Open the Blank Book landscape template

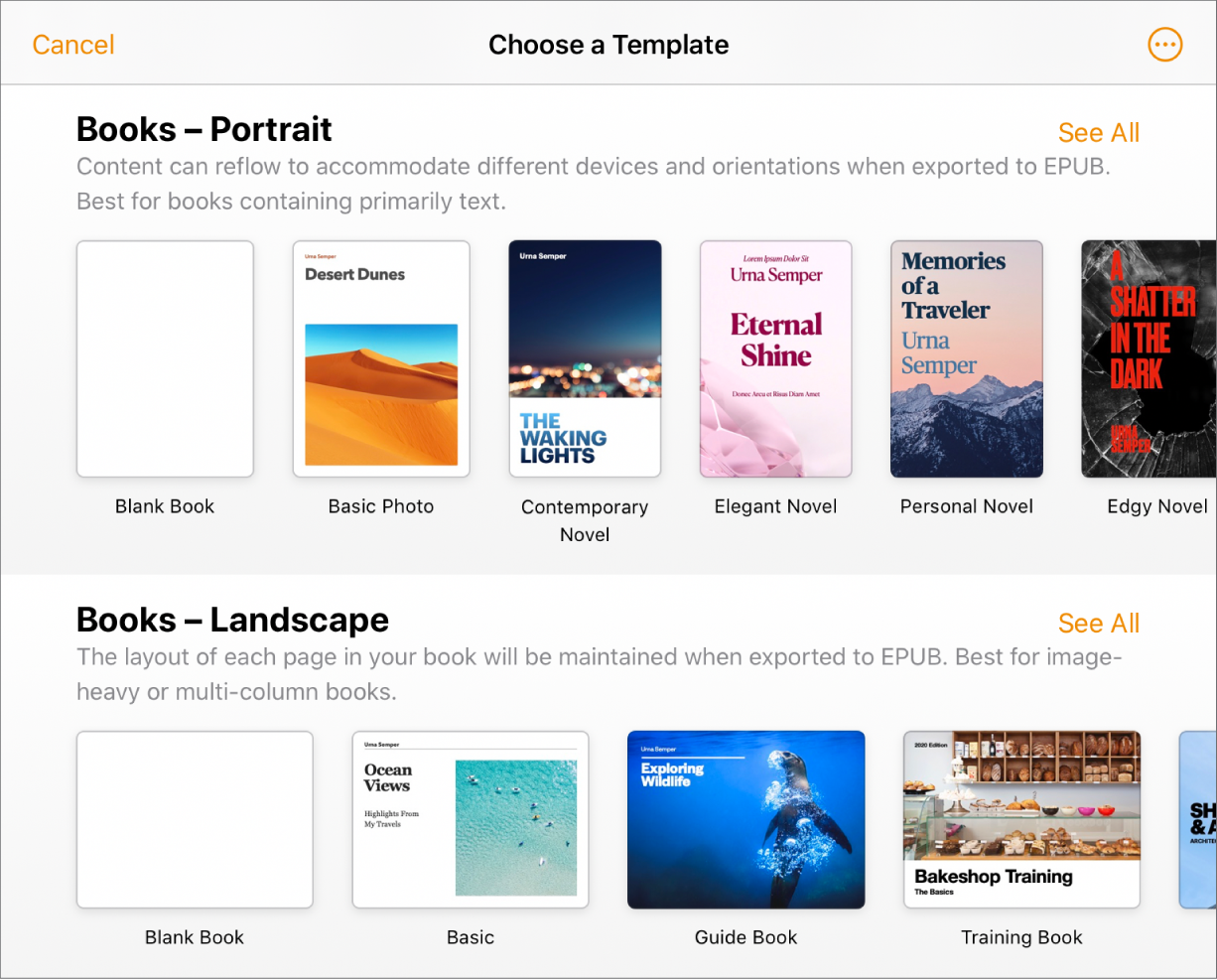[194, 819]
